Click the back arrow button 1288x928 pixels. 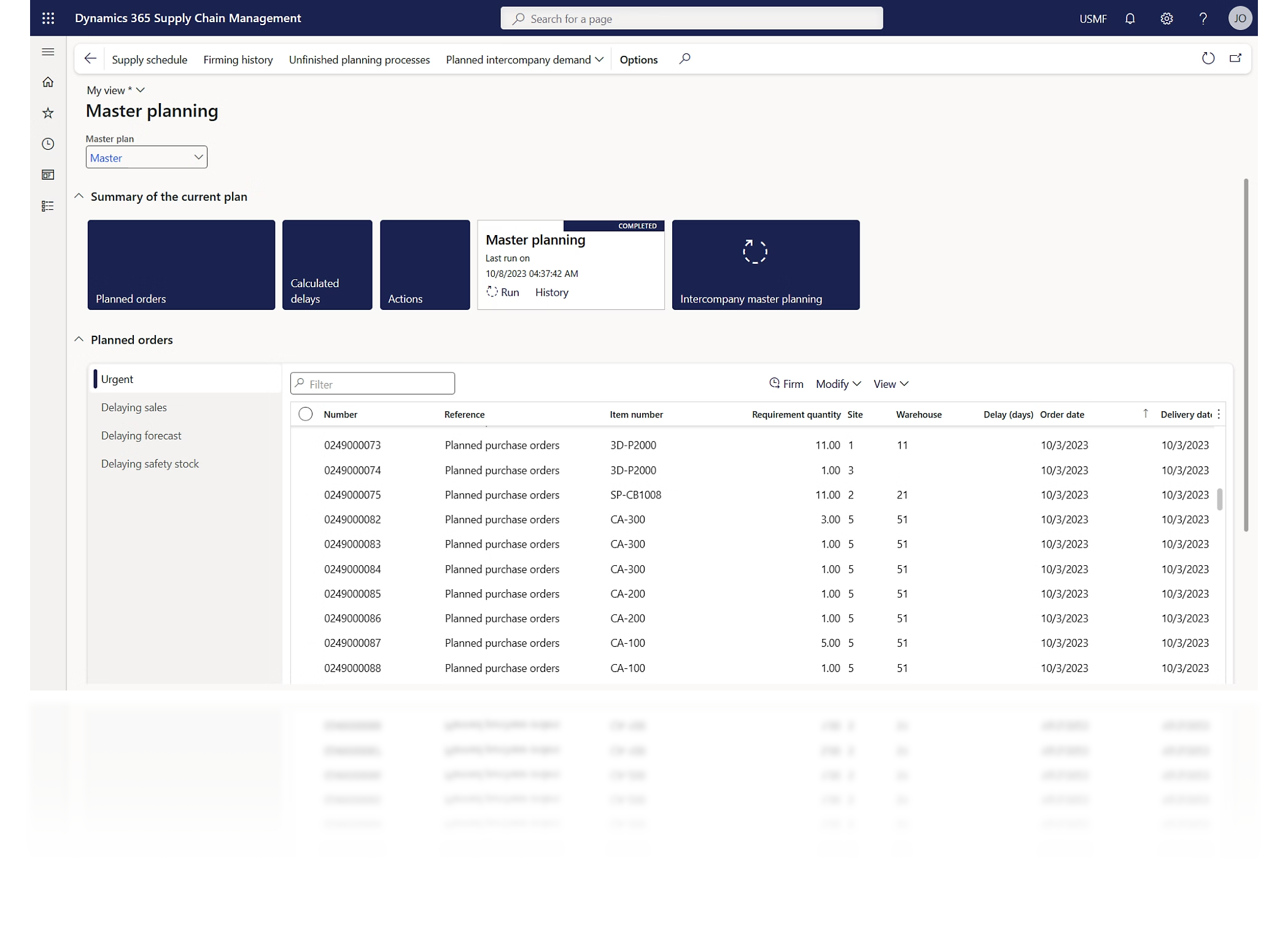pyautogui.click(x=90, y=59)
